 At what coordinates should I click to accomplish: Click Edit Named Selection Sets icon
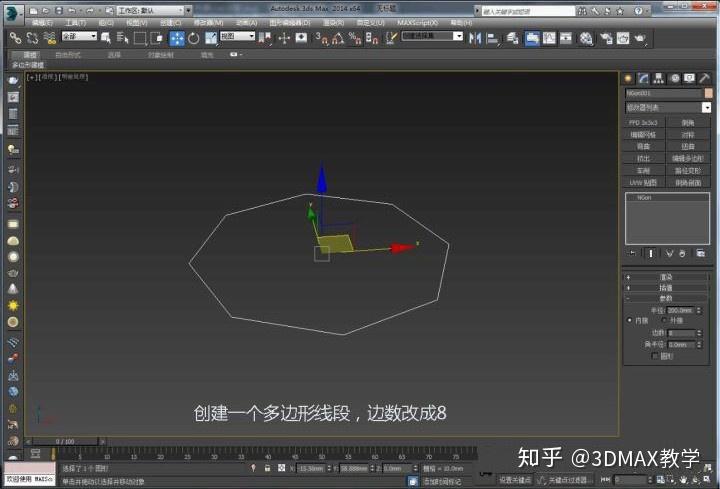(391, 38)
